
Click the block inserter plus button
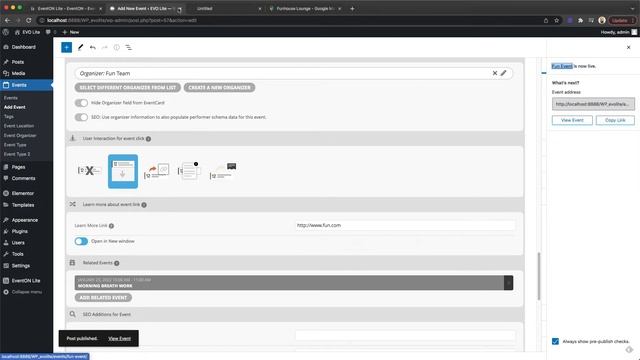click(67, 47)
